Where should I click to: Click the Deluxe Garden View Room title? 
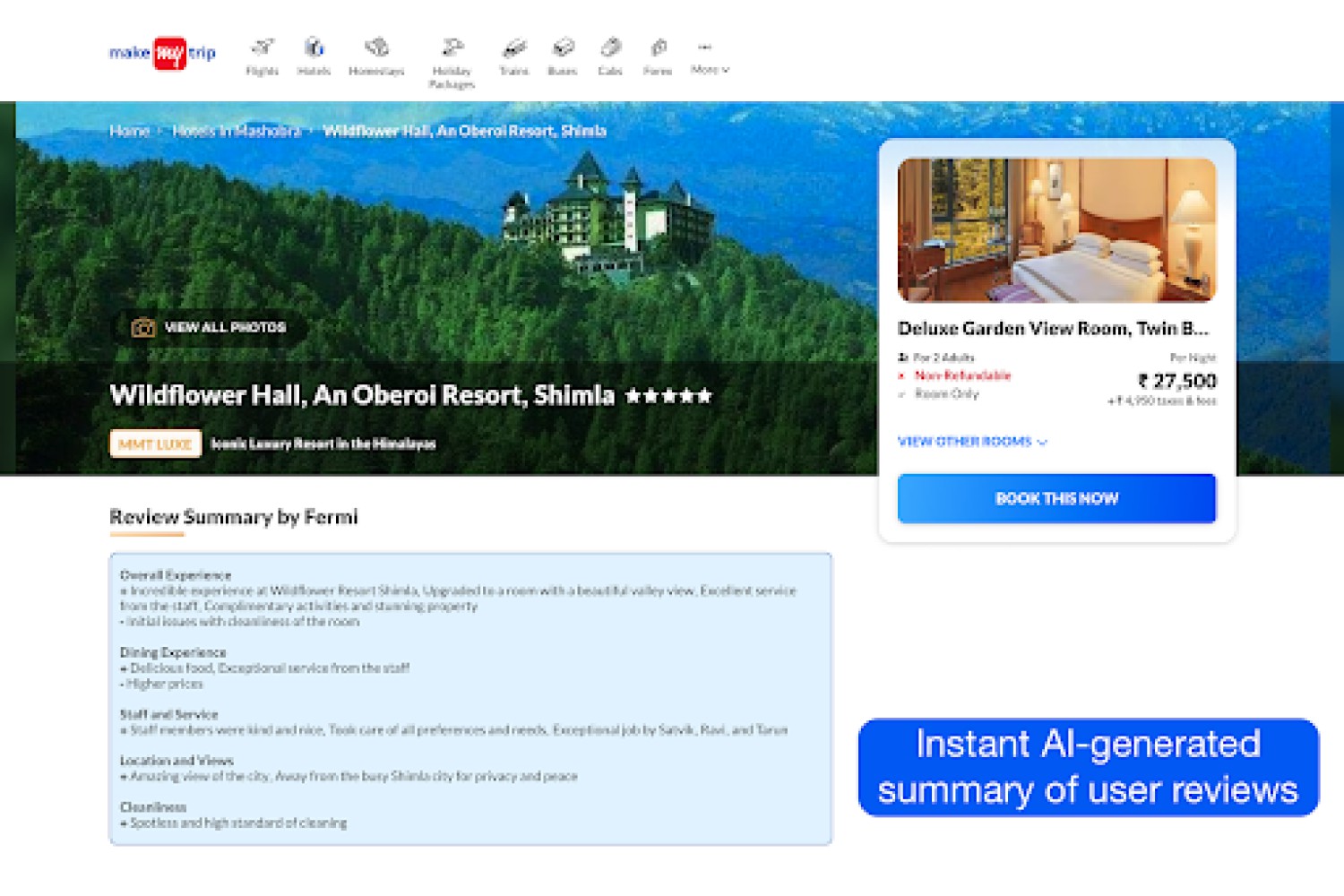1053,329
